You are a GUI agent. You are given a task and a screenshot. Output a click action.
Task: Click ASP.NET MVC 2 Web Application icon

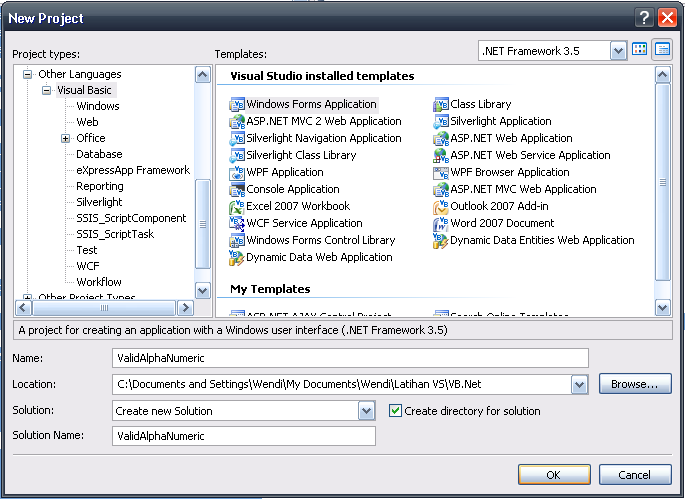pos(237,121)
